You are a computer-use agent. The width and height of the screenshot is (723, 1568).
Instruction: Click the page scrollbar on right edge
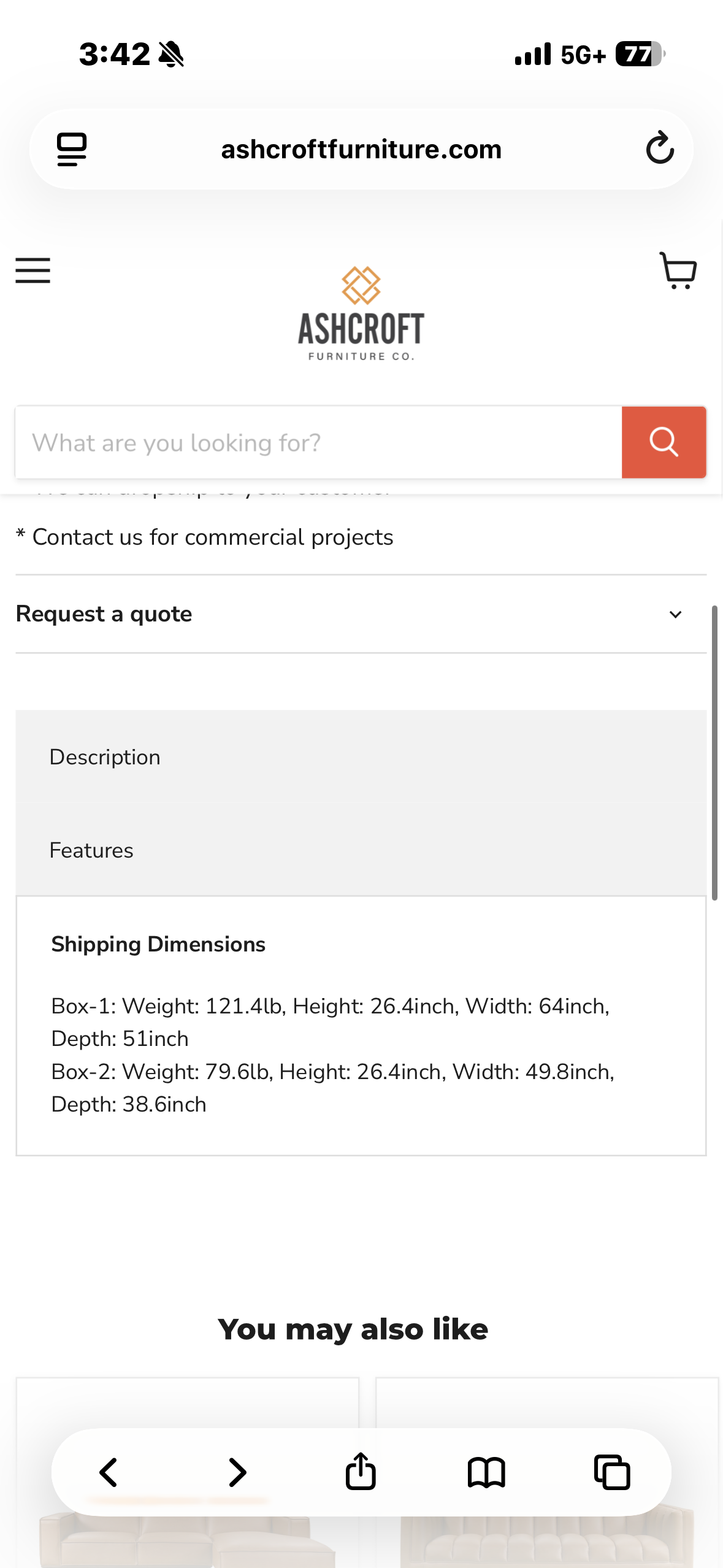coord(714,753)
